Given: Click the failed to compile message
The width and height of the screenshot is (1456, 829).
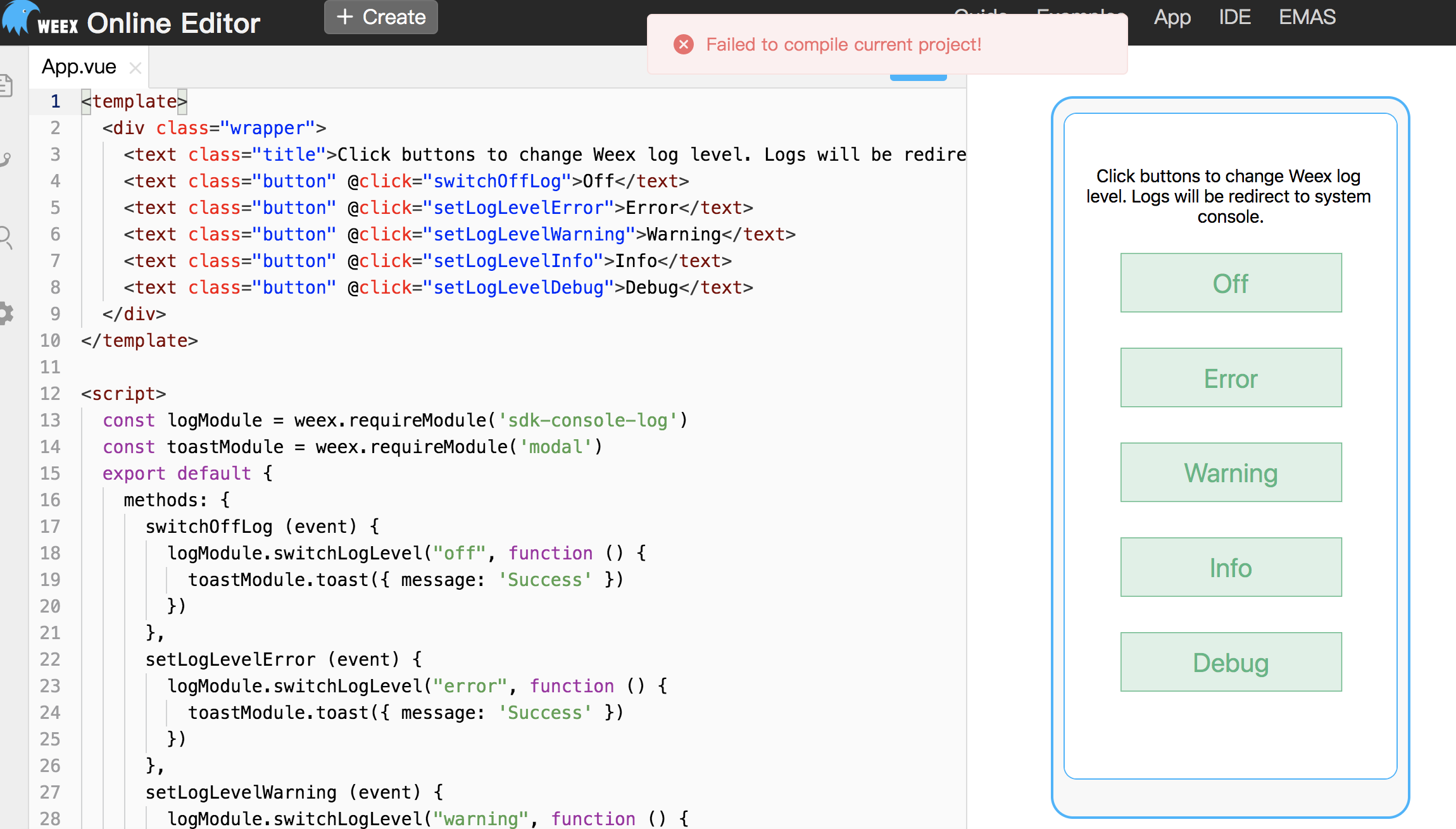Looking at the screenshot, I should [844, 44].
